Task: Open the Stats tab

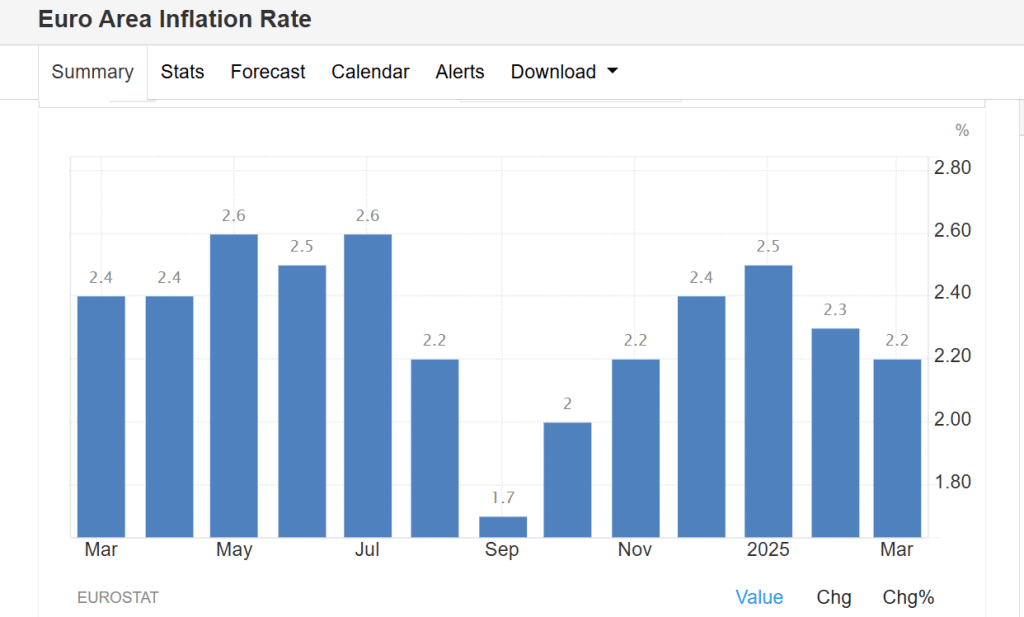Action: [182, 72]
